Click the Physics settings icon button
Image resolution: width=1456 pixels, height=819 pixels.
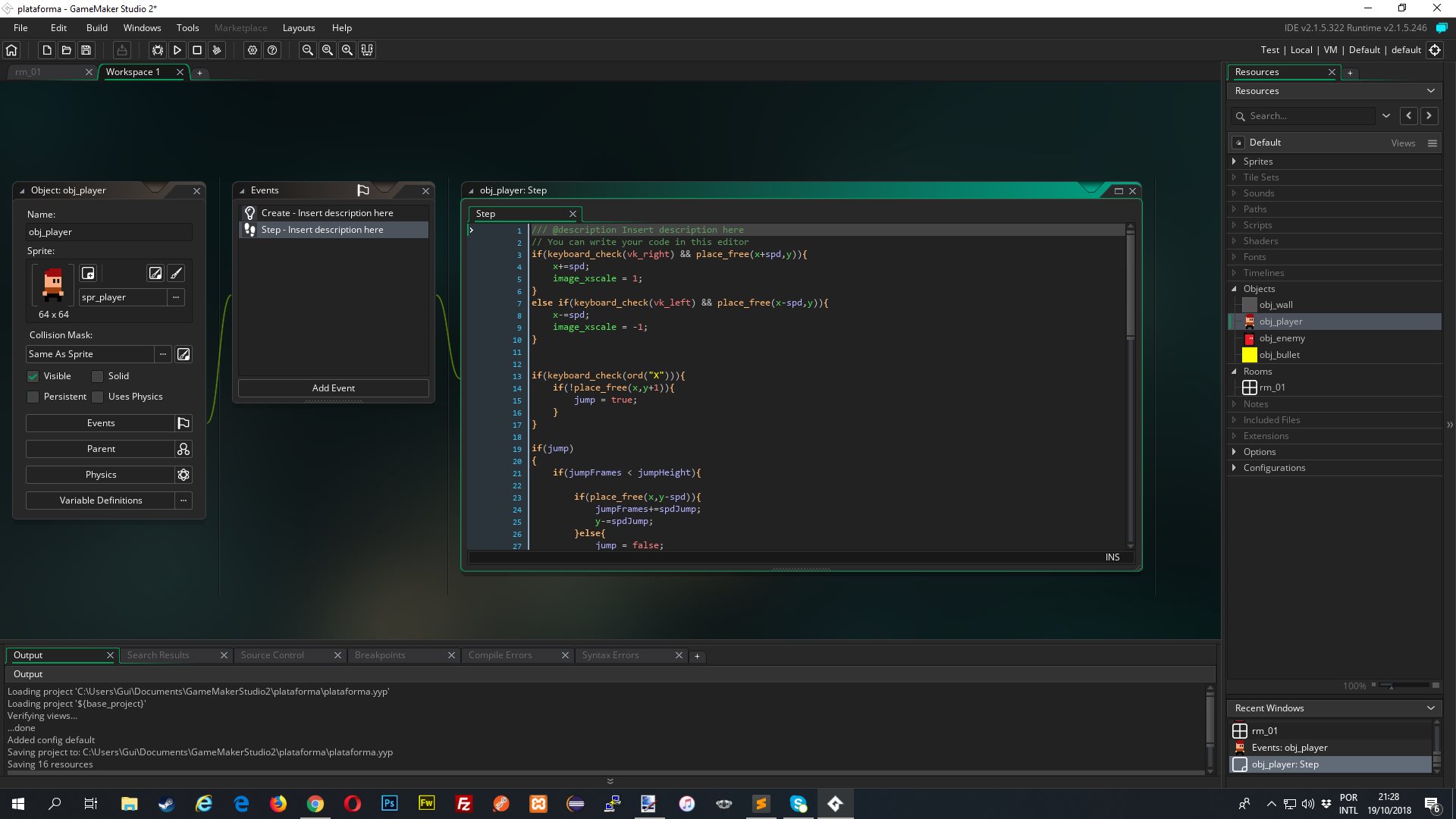click(x=184, y=474)
